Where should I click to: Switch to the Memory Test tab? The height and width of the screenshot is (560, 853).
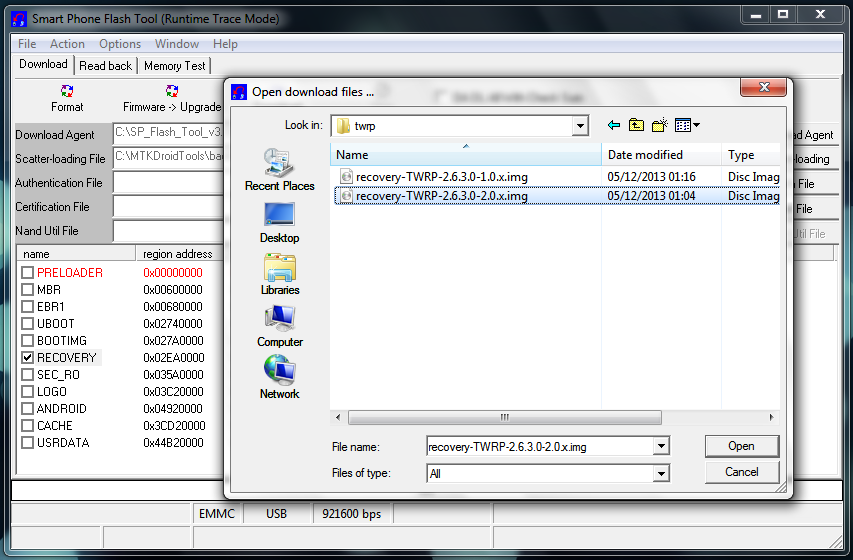tap(175, 66)
